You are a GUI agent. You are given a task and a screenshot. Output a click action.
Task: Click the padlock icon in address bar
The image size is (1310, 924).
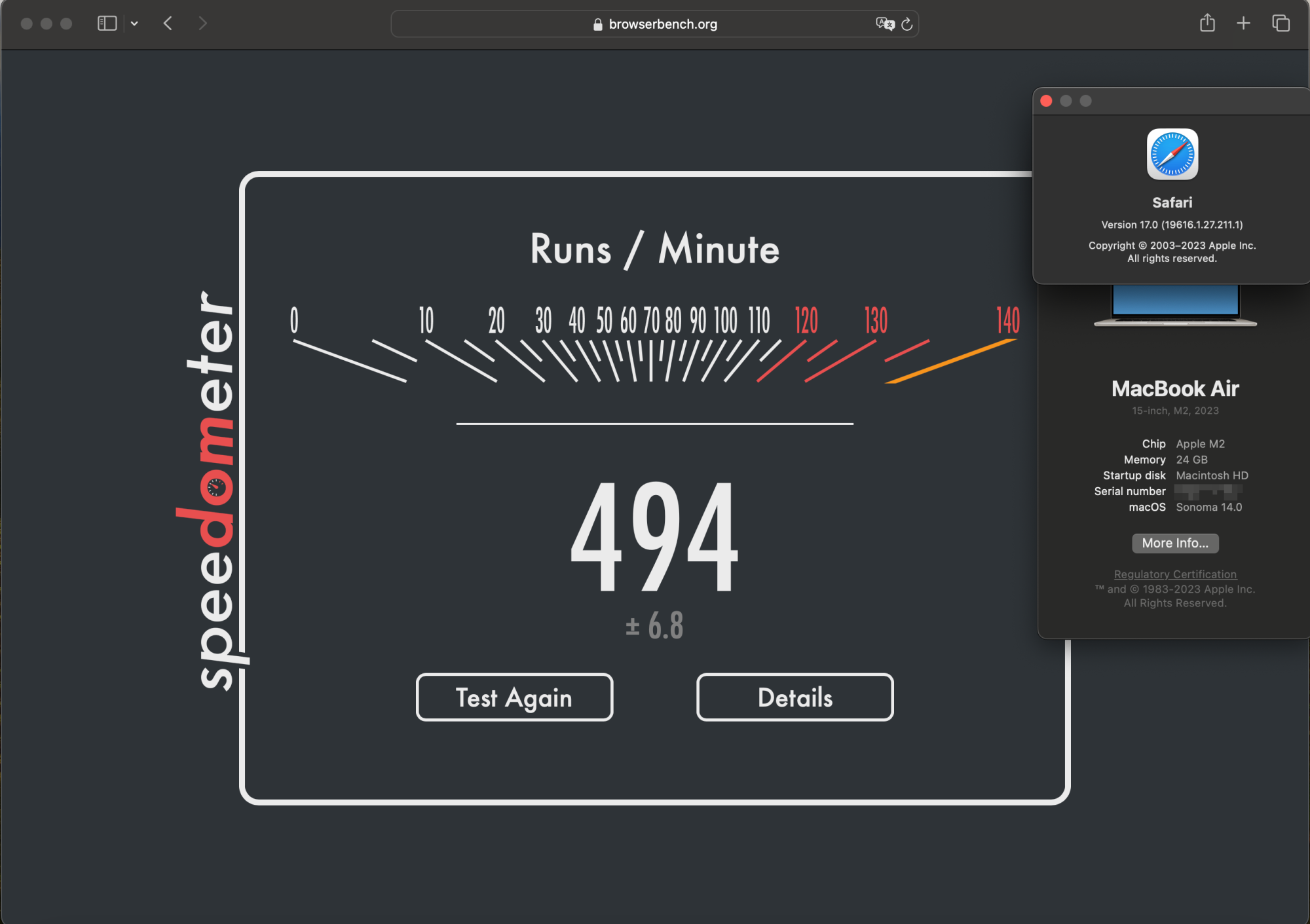point(597,25)
